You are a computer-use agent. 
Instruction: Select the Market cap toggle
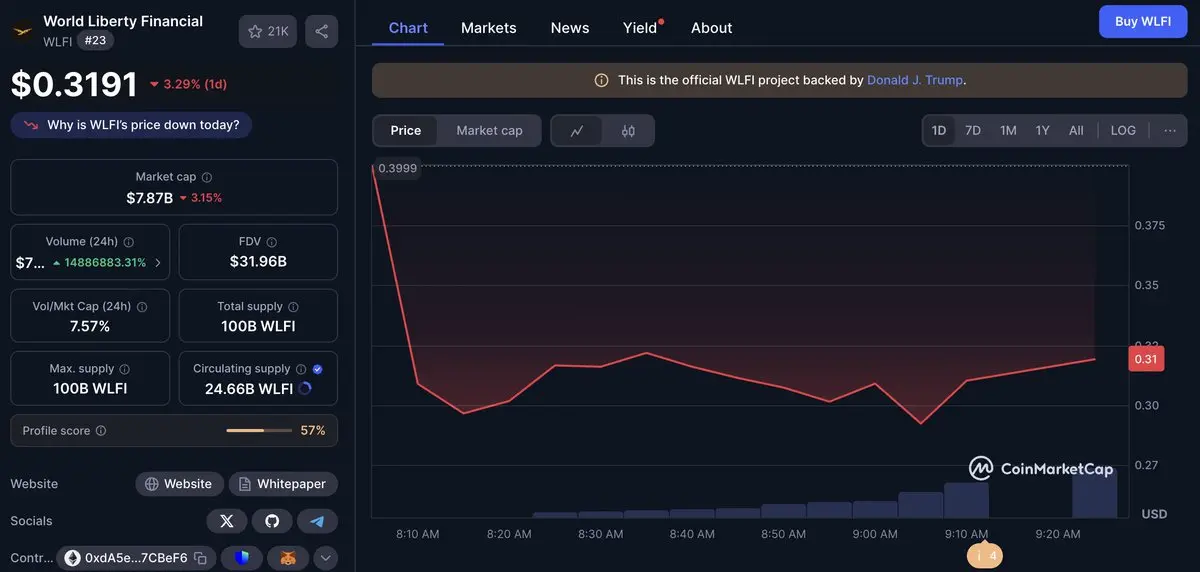489,131
